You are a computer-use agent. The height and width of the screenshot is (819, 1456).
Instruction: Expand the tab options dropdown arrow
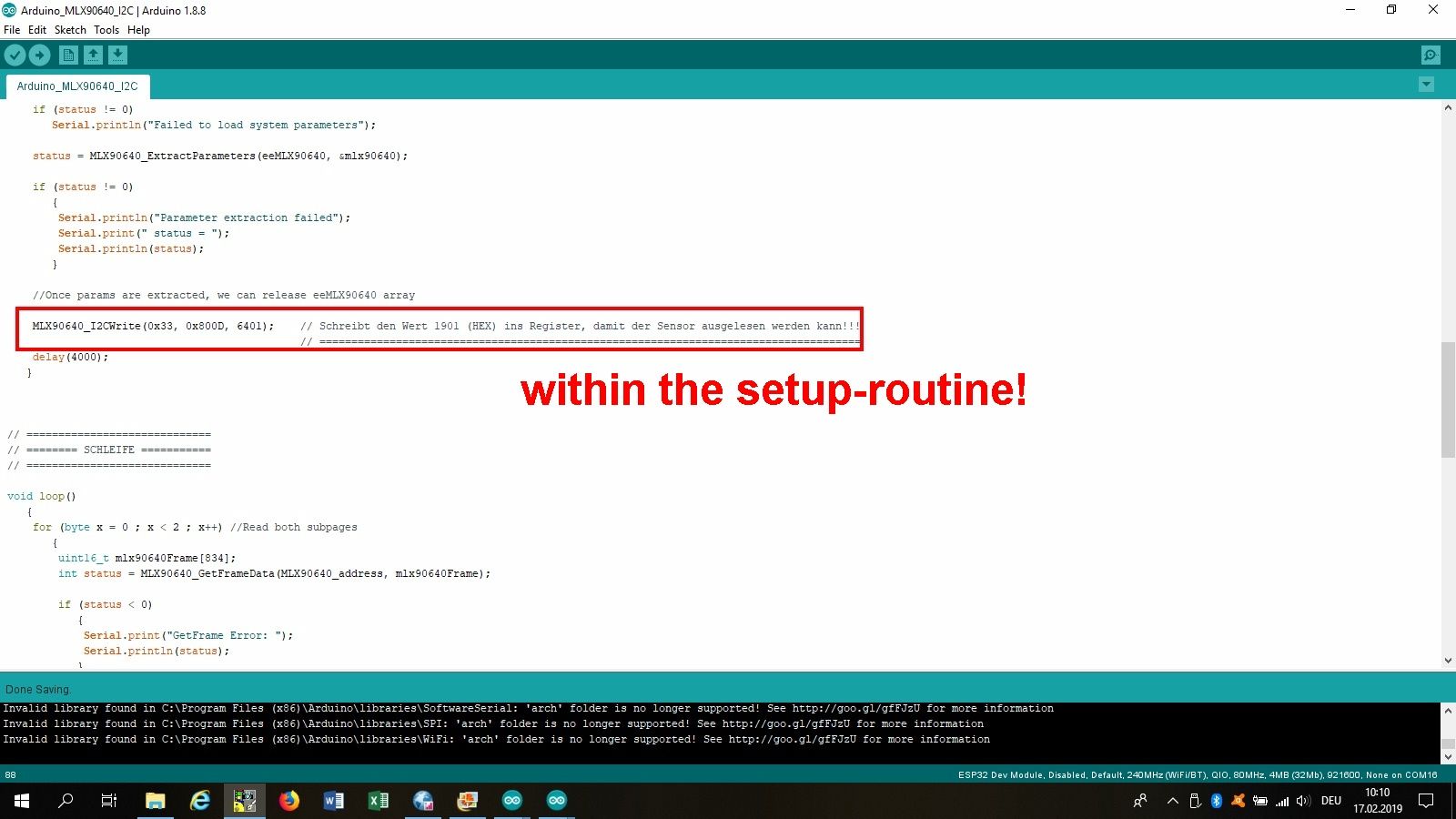click(x=1426, y=85)
